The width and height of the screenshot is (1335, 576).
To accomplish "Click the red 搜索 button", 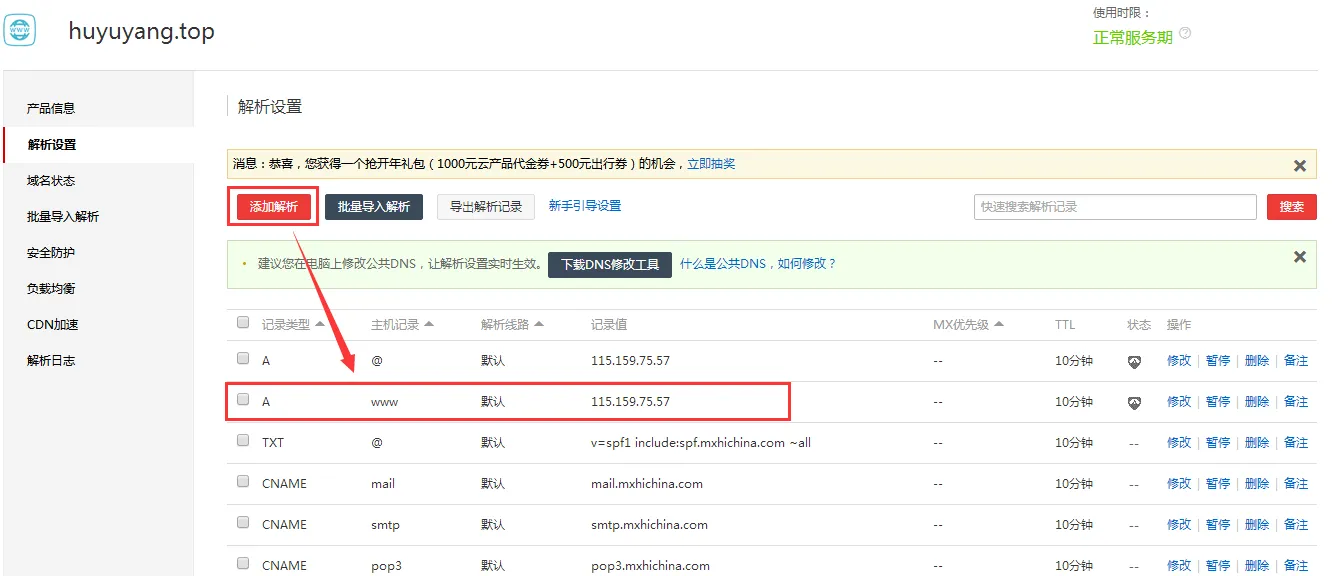I will [1292, 206].
